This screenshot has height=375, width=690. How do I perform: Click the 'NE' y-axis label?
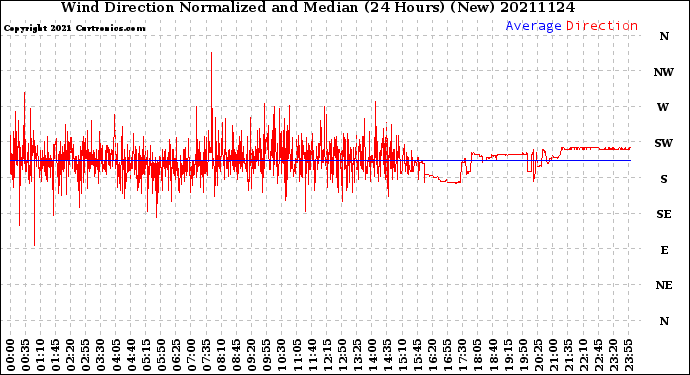click(664, 285)
